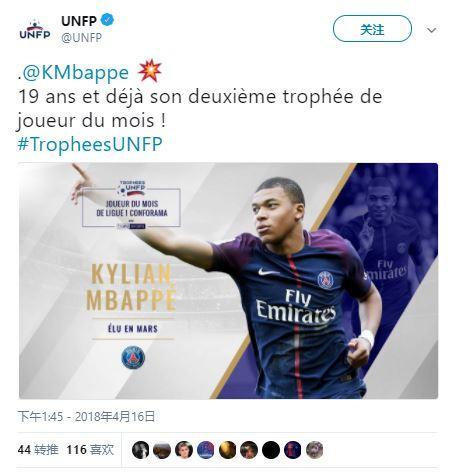Open the UNFP profile logo avatar

(35, 31)
